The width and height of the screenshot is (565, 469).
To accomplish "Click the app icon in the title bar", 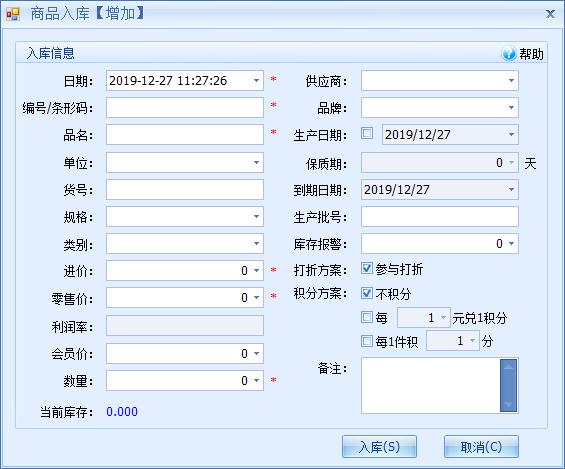I will click(13, 14).
